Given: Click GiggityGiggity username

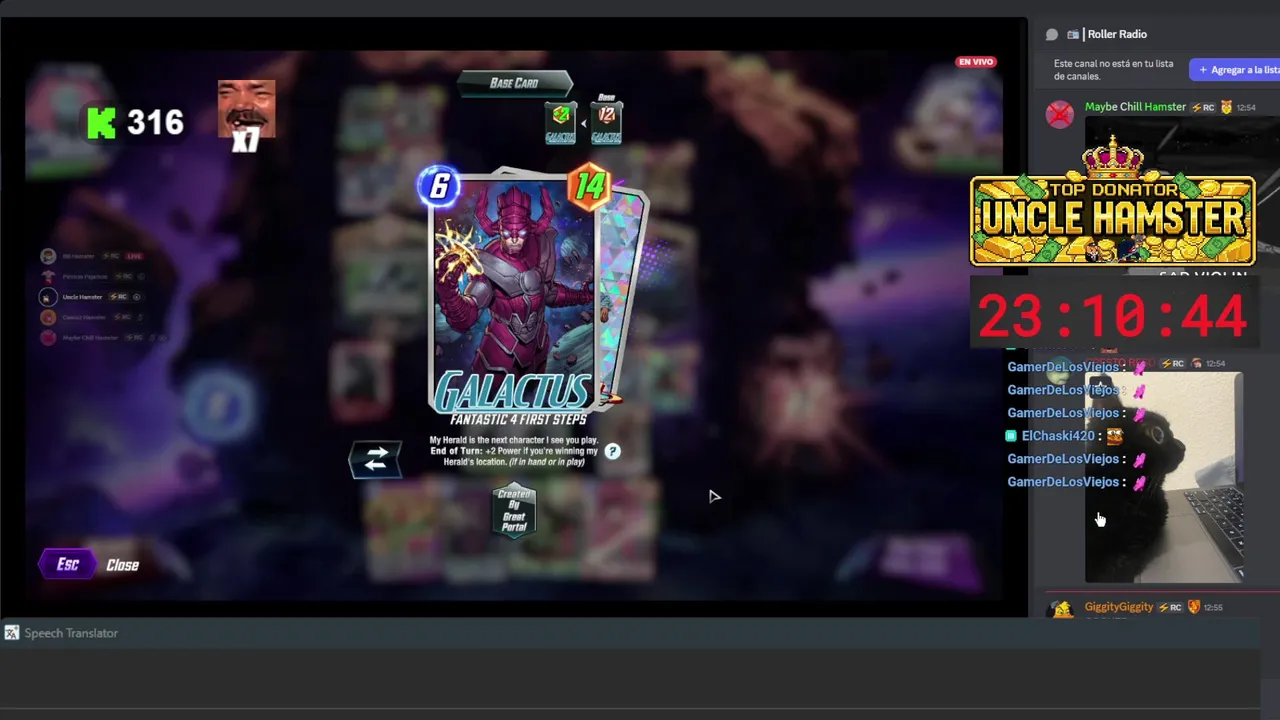Looking at the screenshot, I should tap(1119, 607).
